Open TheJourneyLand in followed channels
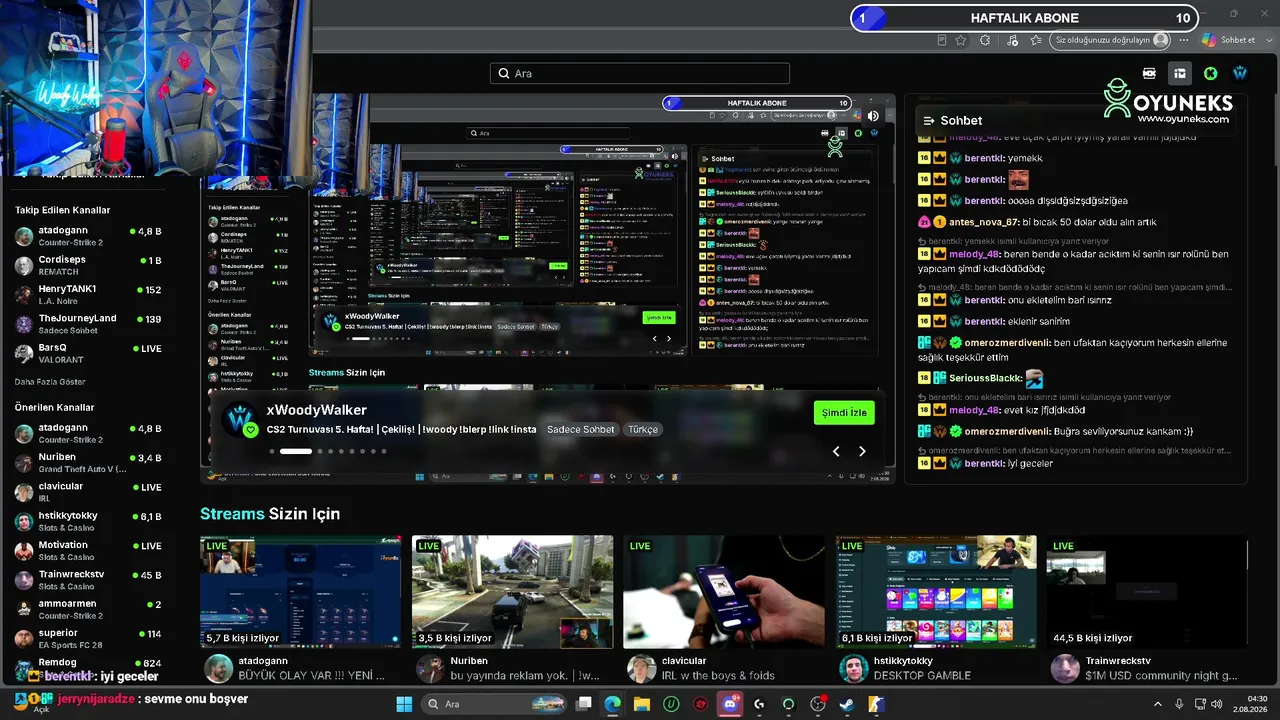Image resolution: width=1280 pixels, height=720 pixels. click(x=88, y=323)
